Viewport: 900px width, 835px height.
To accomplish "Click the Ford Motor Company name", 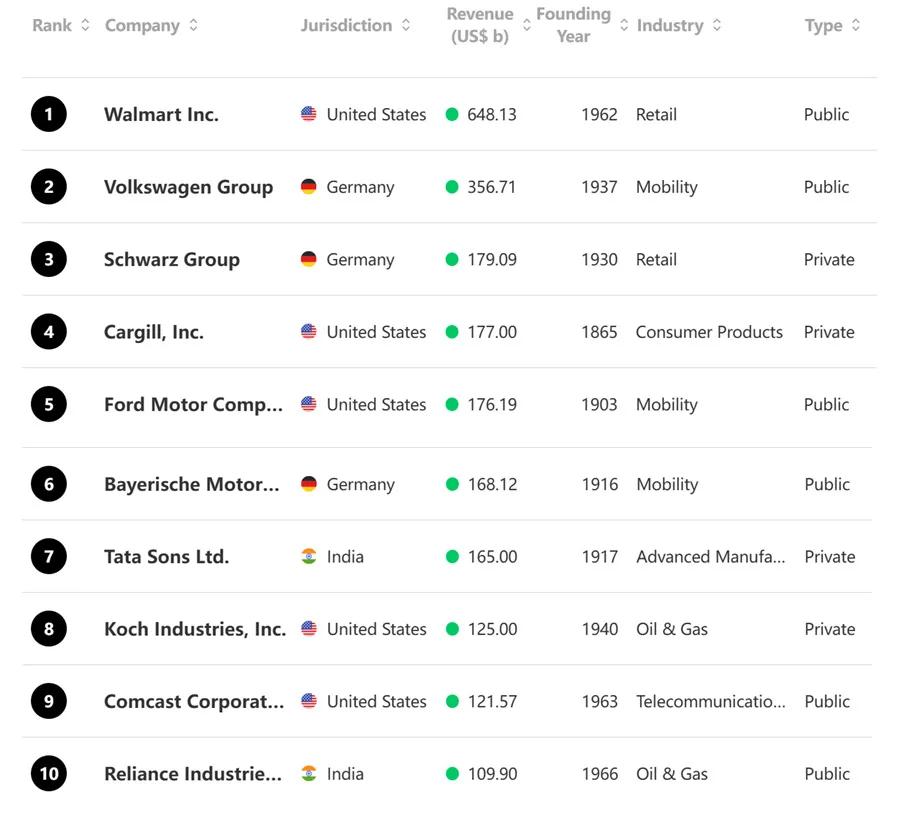I will click(193, 405).
